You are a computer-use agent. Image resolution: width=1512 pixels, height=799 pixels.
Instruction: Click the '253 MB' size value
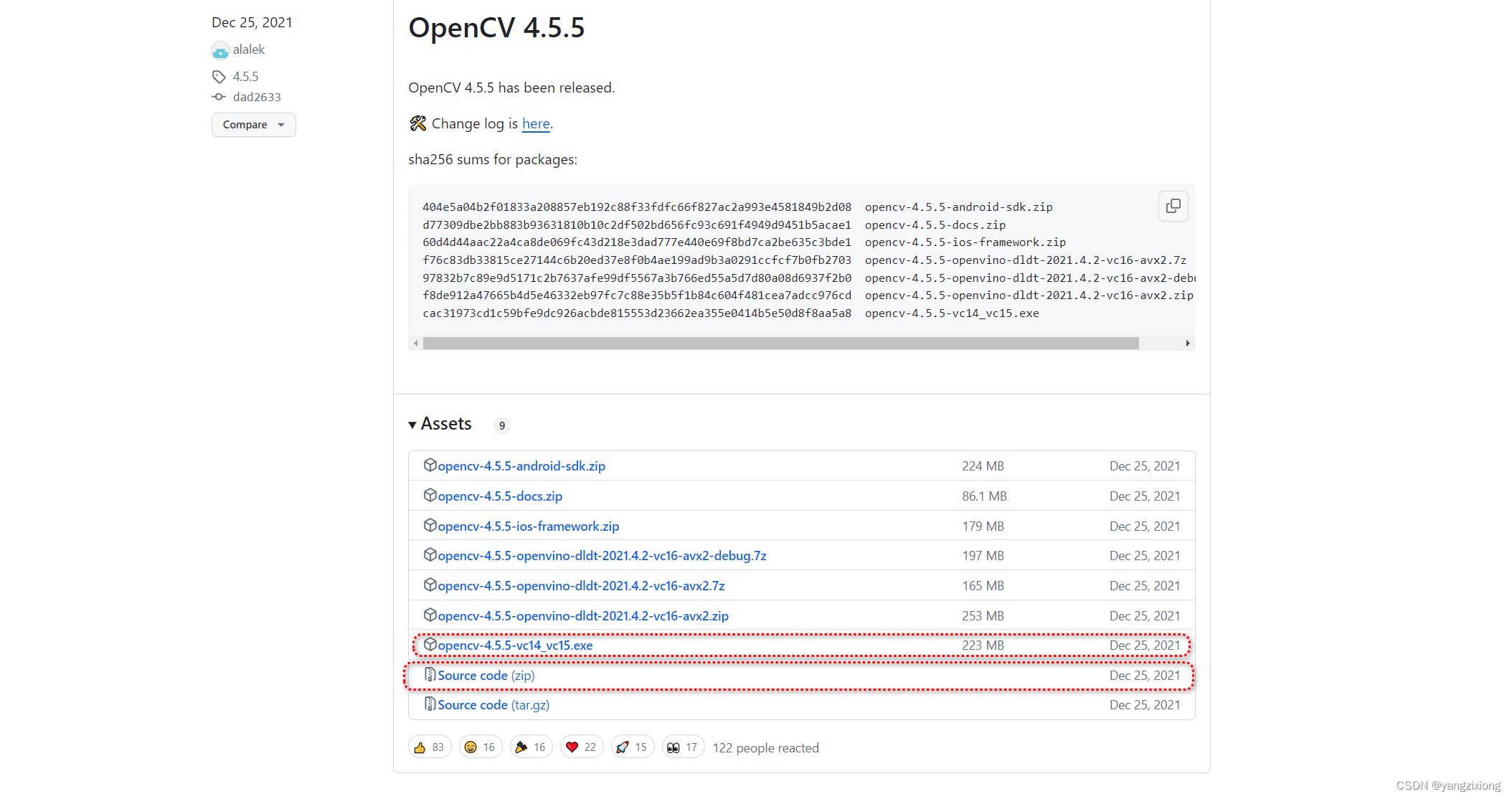(983, 616)
